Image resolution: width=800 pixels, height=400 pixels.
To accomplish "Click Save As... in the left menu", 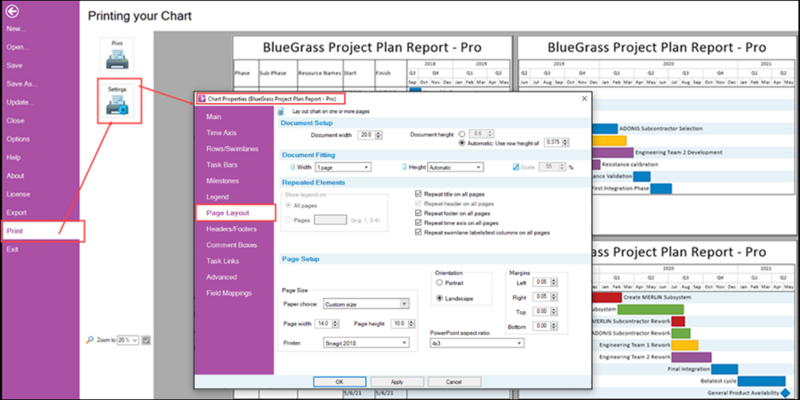I will click(22, 84).
